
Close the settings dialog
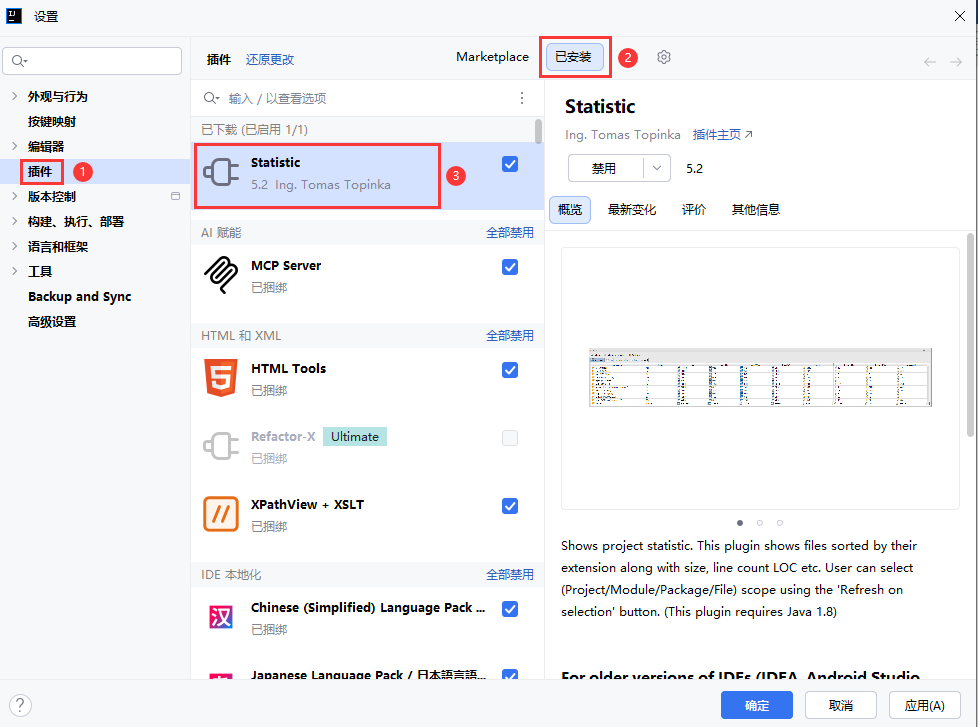coord(960,16)
